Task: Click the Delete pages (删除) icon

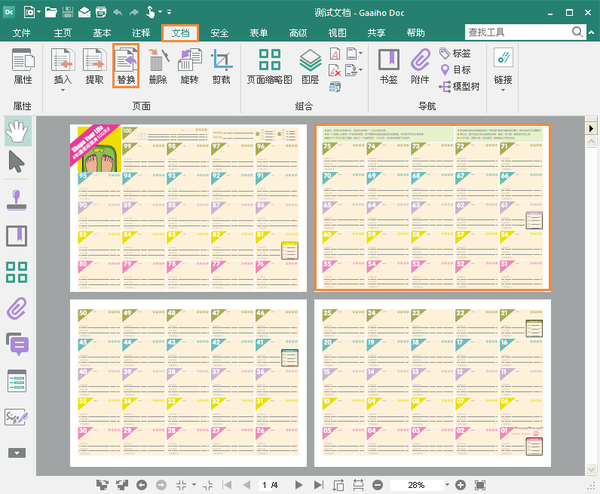Action: click(157, 66)
